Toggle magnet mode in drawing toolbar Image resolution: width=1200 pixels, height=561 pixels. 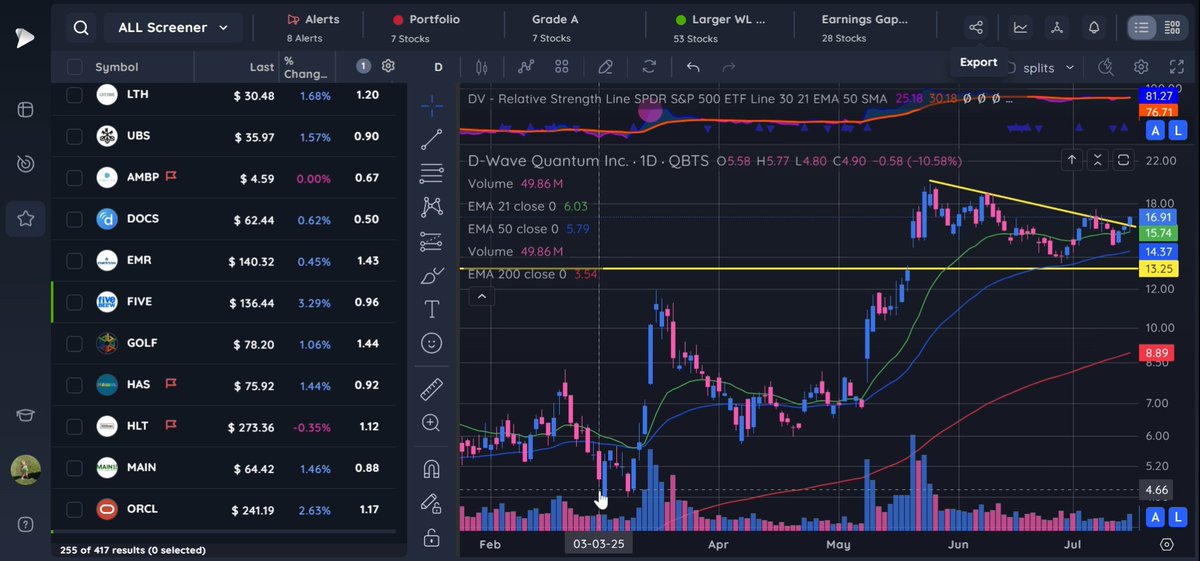(432, 468)
